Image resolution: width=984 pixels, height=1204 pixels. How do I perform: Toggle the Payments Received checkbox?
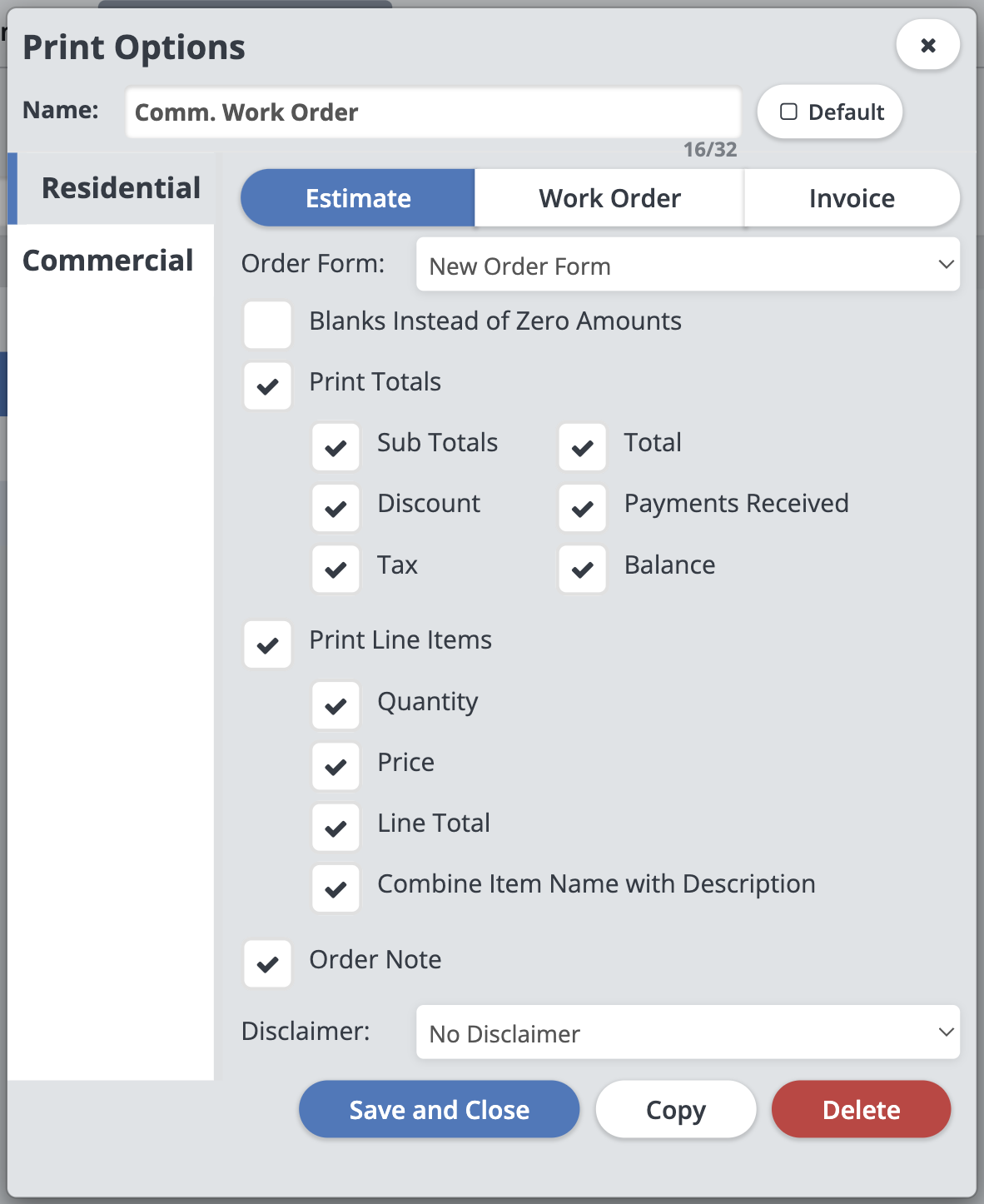(583, 508)
